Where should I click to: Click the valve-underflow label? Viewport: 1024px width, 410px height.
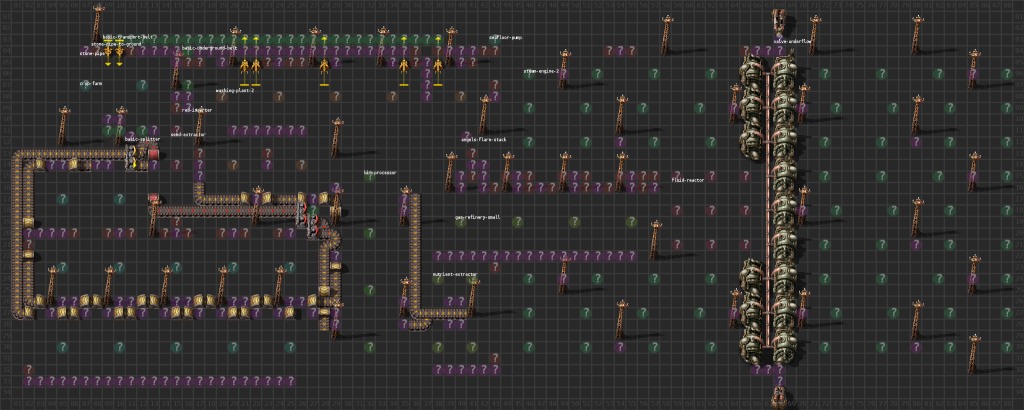point(792,40)
